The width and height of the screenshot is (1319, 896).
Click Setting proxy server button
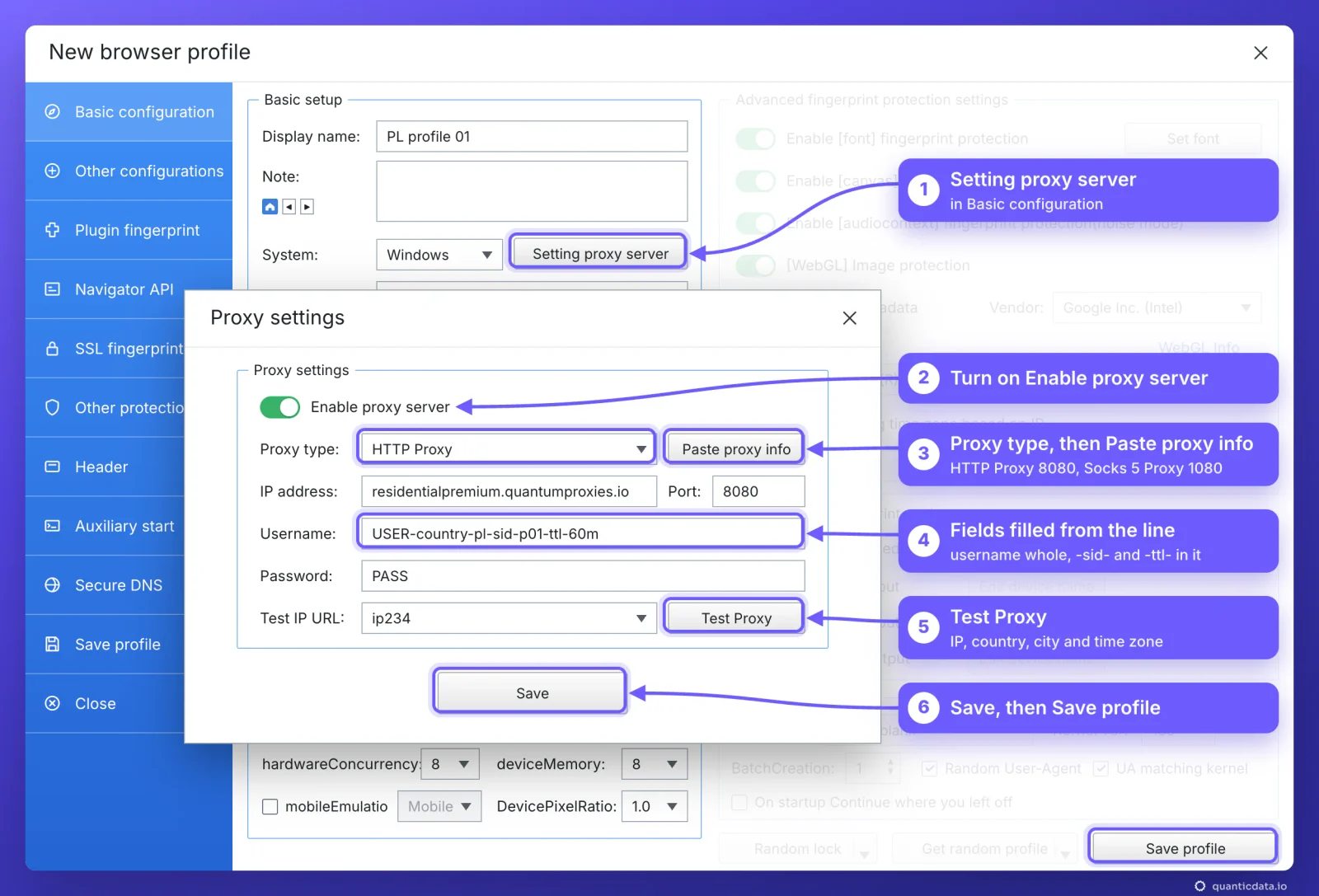click(x=599, y=252)
